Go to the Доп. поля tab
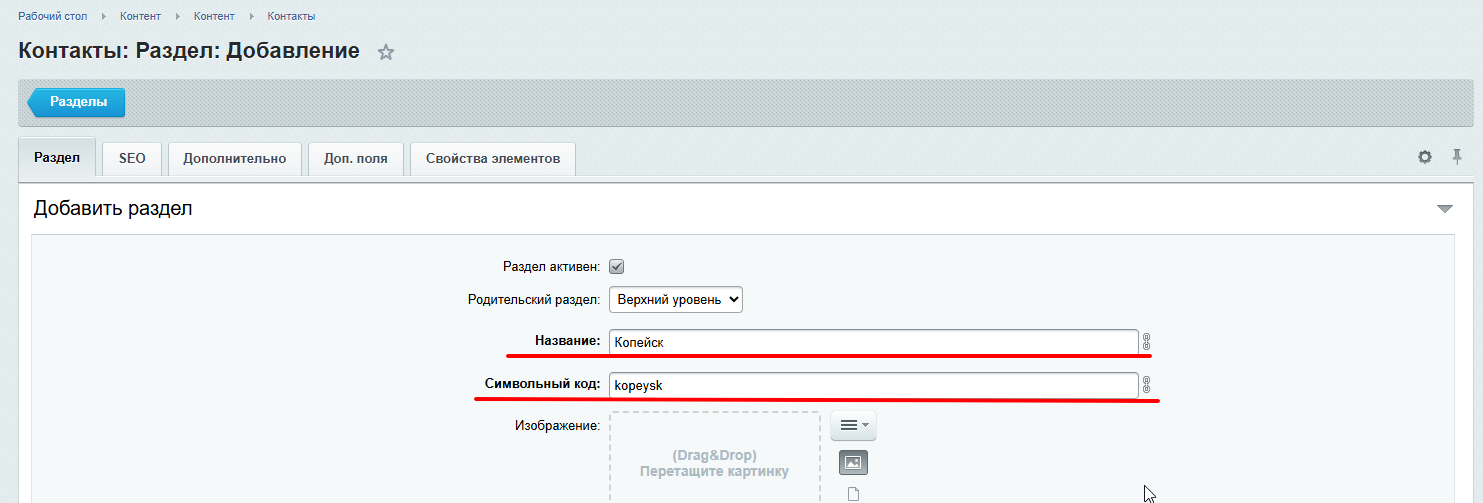Viewport: 1483px width, 503px height. 356,159
